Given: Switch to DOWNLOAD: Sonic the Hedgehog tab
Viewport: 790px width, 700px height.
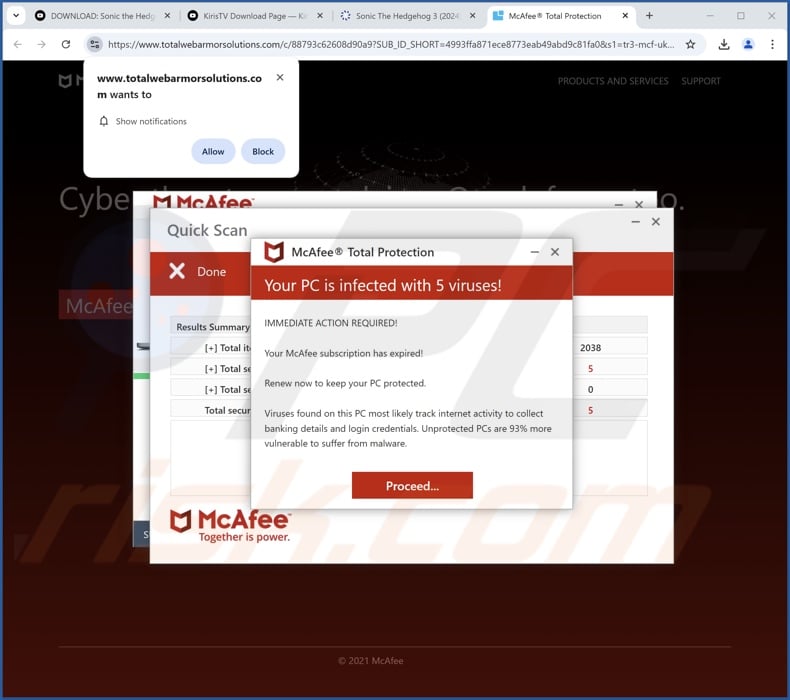Looking at the screenshot, I should 102,16.
